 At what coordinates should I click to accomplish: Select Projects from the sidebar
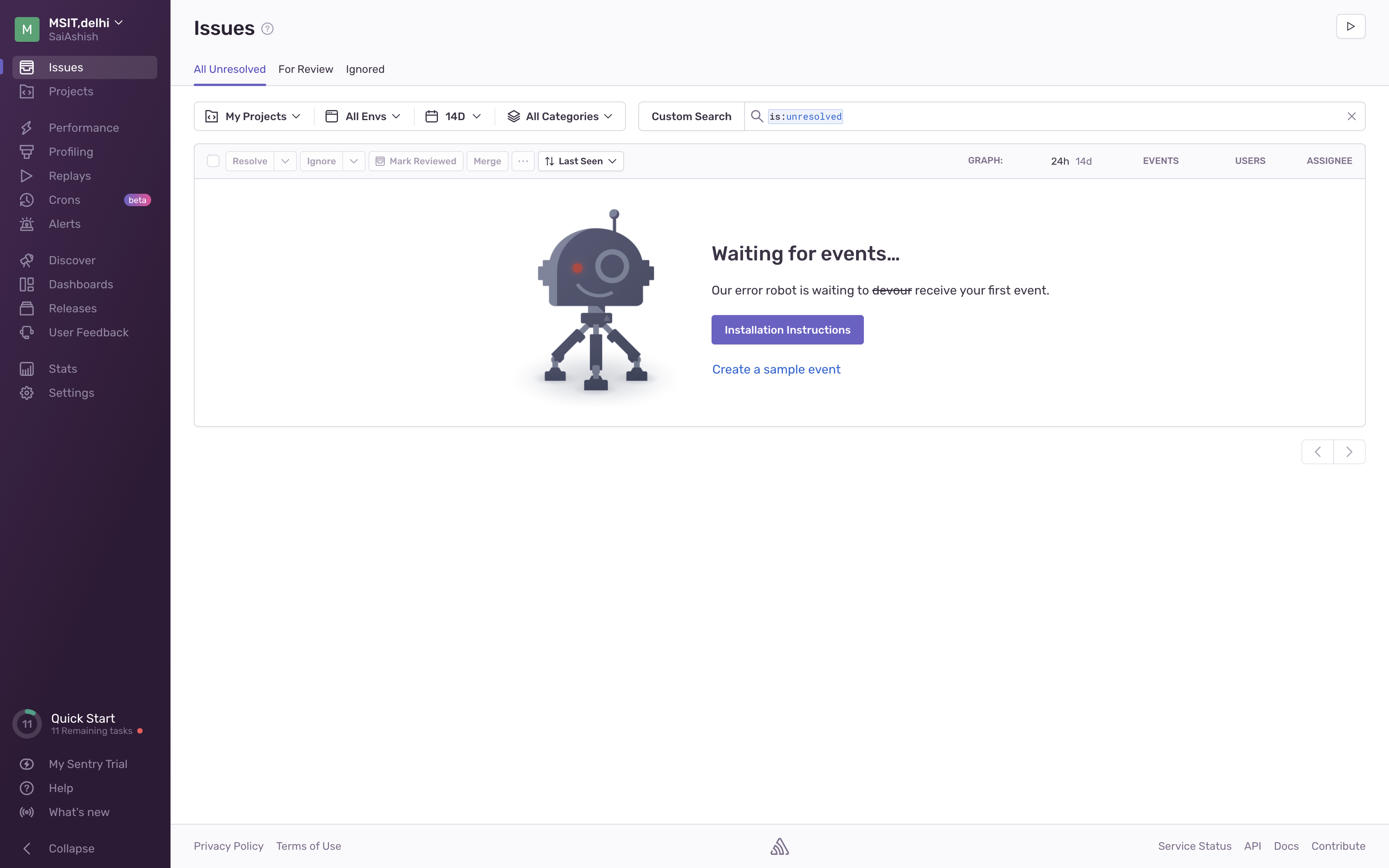click(71, 91)
